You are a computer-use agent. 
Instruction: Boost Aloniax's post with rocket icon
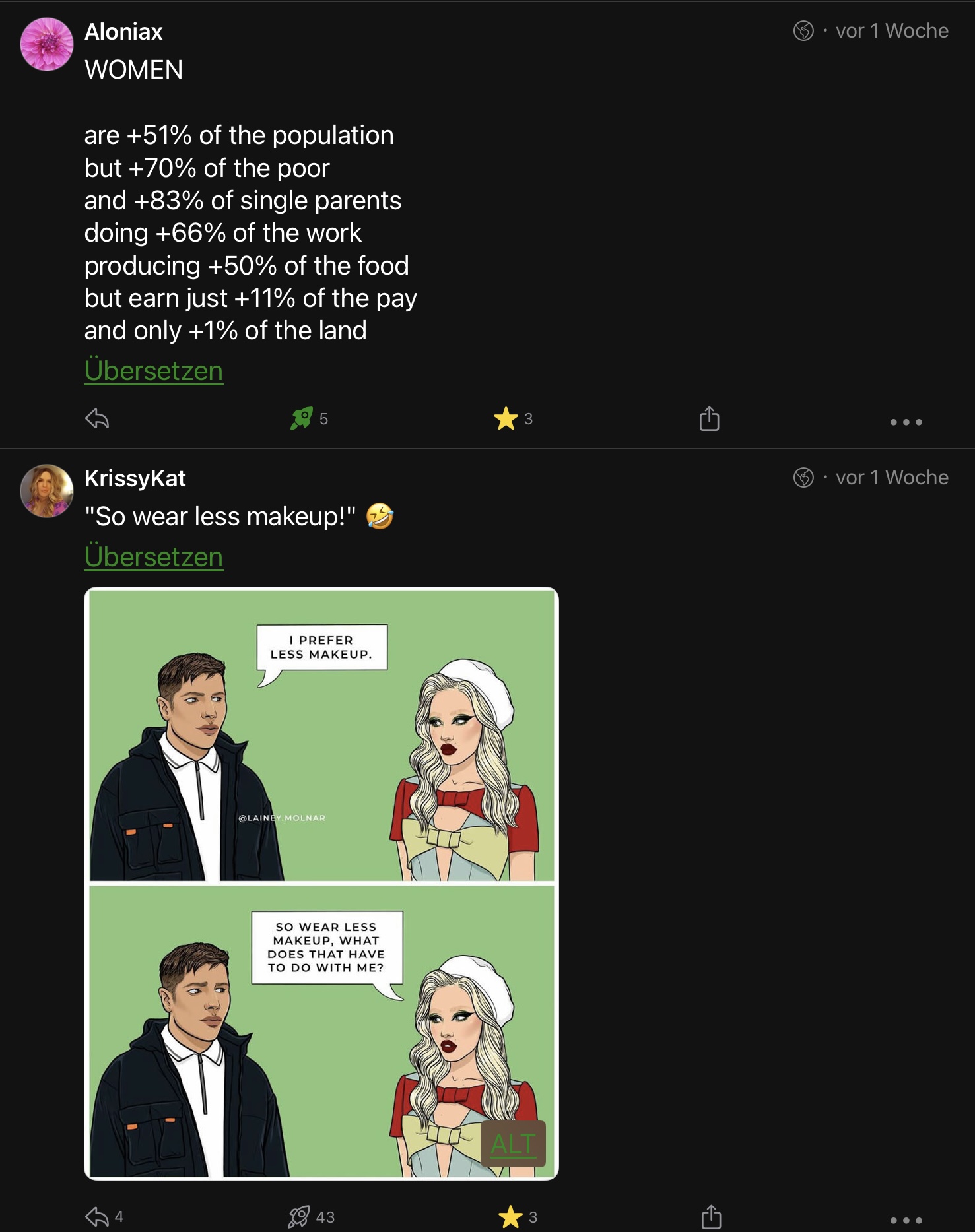click(302, 418)
